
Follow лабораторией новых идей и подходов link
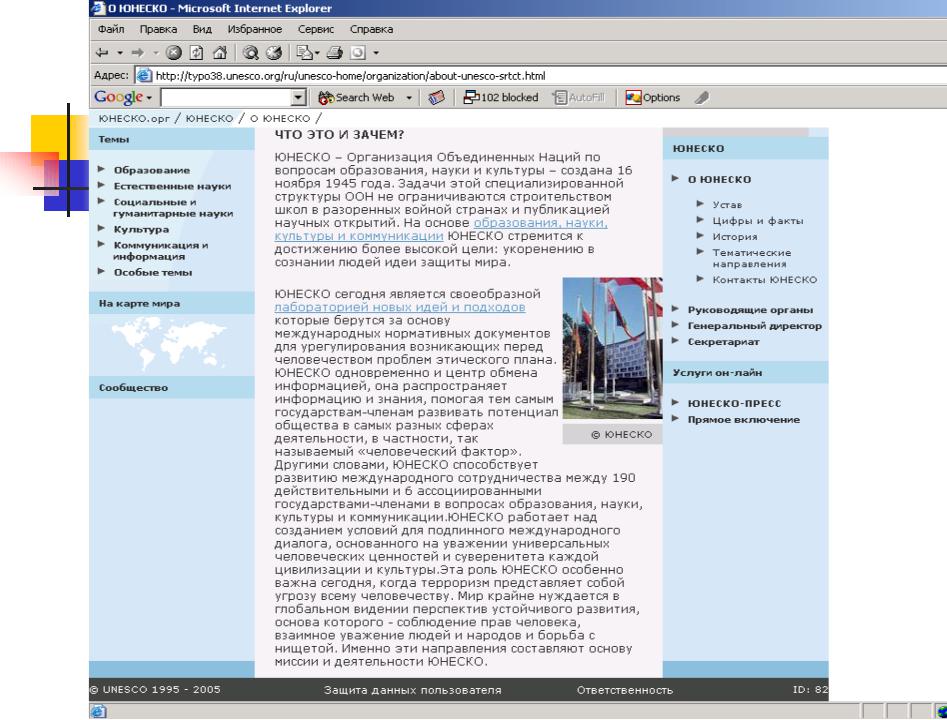click(x=400, y=307)
